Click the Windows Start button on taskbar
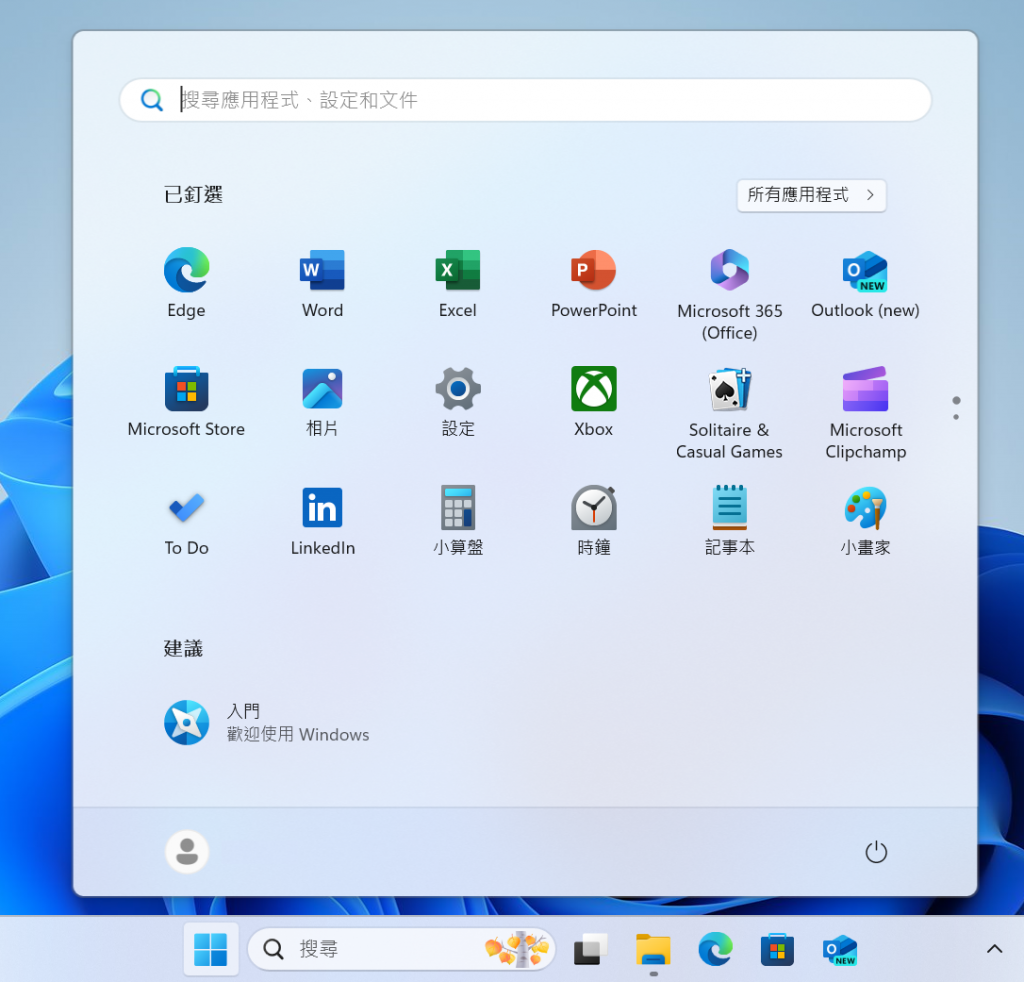The width and height of the screenshot is (1024, 982). point(210,949)
